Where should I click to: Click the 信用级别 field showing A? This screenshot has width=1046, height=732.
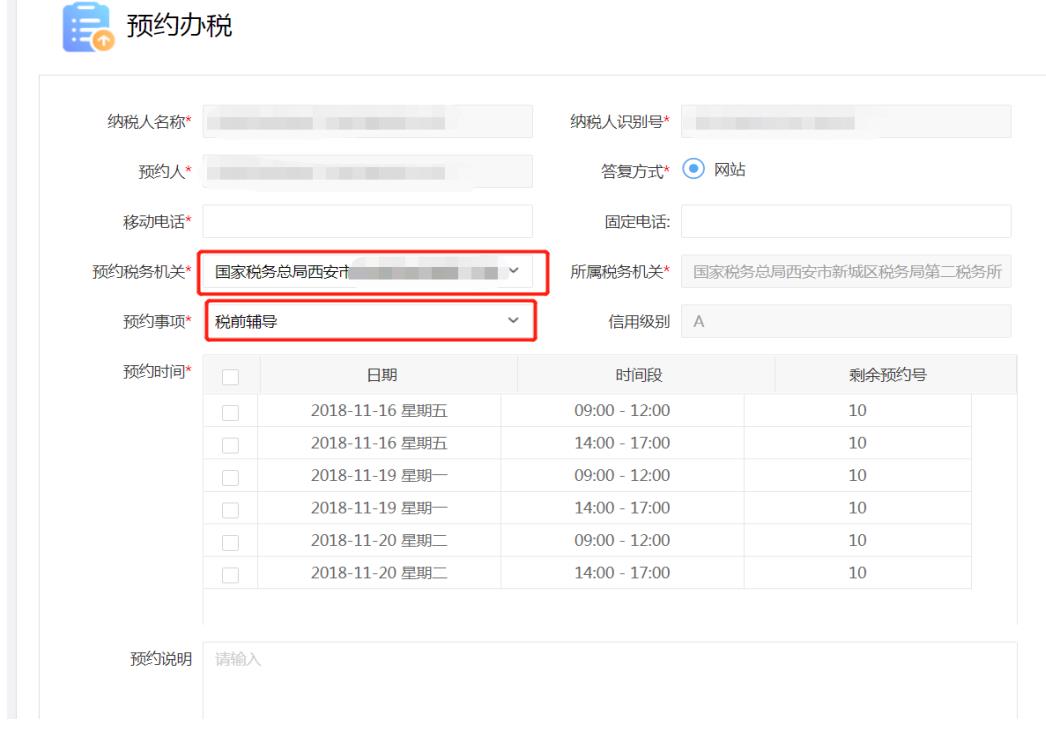pyautogui.click(x=846, y=321)
